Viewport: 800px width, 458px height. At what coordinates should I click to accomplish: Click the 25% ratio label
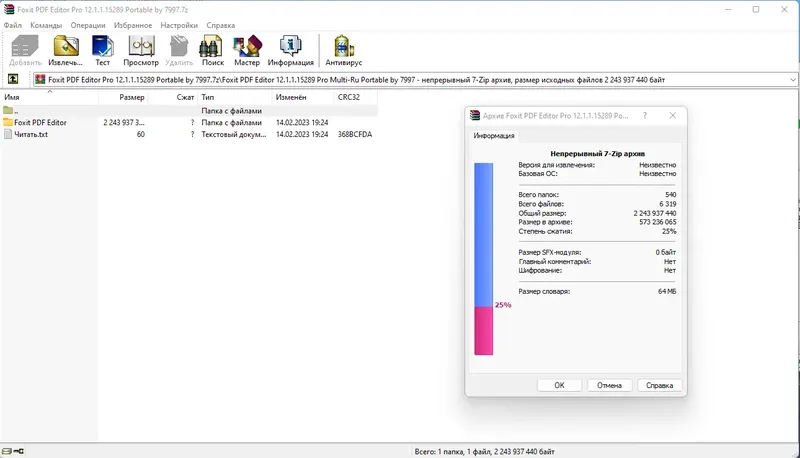click(x=503, y=305)
